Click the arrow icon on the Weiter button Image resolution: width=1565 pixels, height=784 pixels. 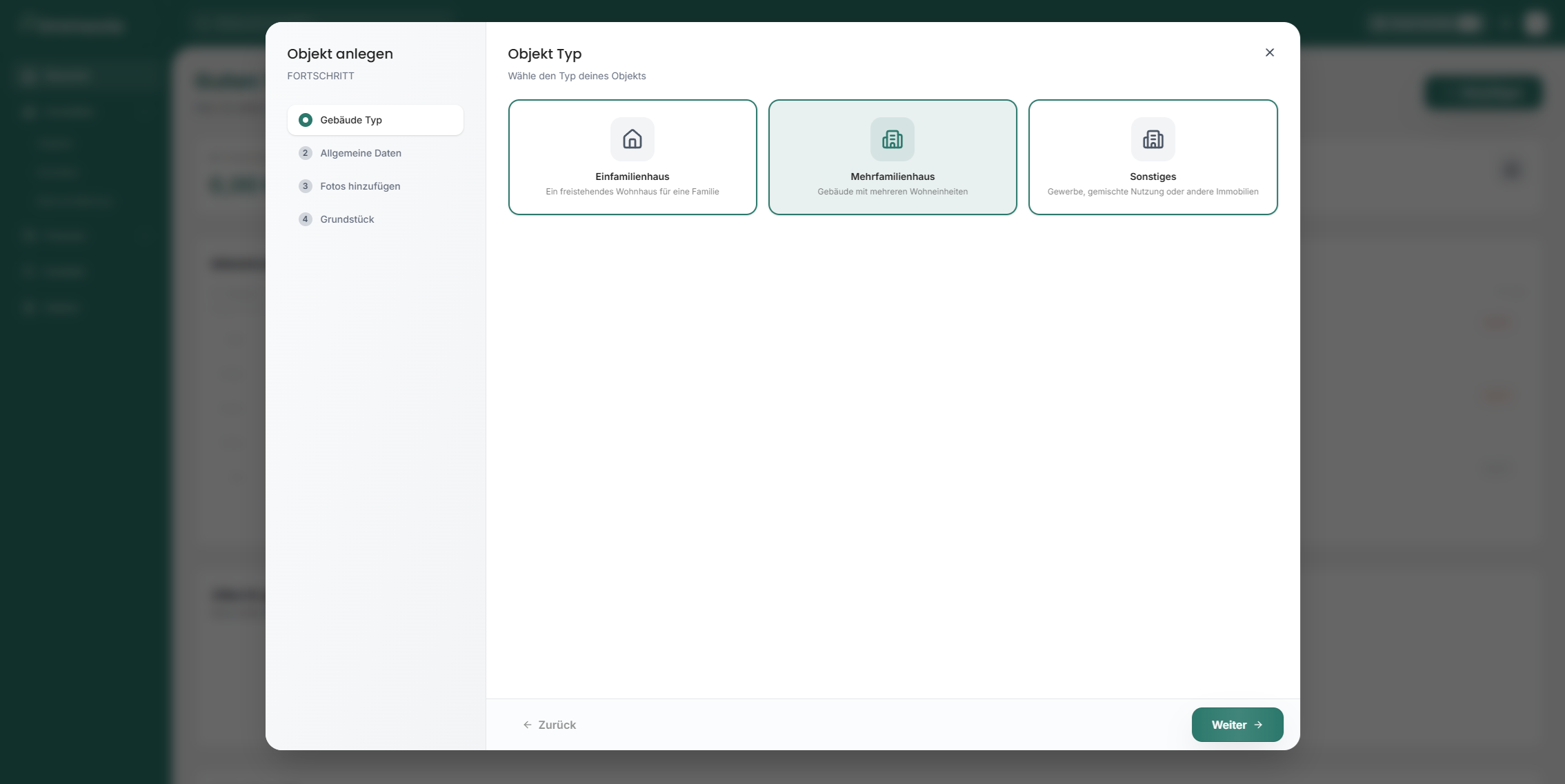click(x=1258, y=725)
